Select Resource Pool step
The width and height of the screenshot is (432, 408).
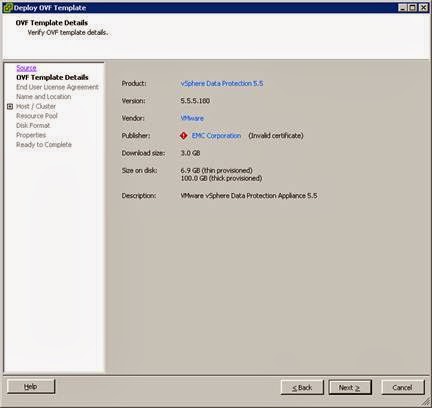pos(37,116)
